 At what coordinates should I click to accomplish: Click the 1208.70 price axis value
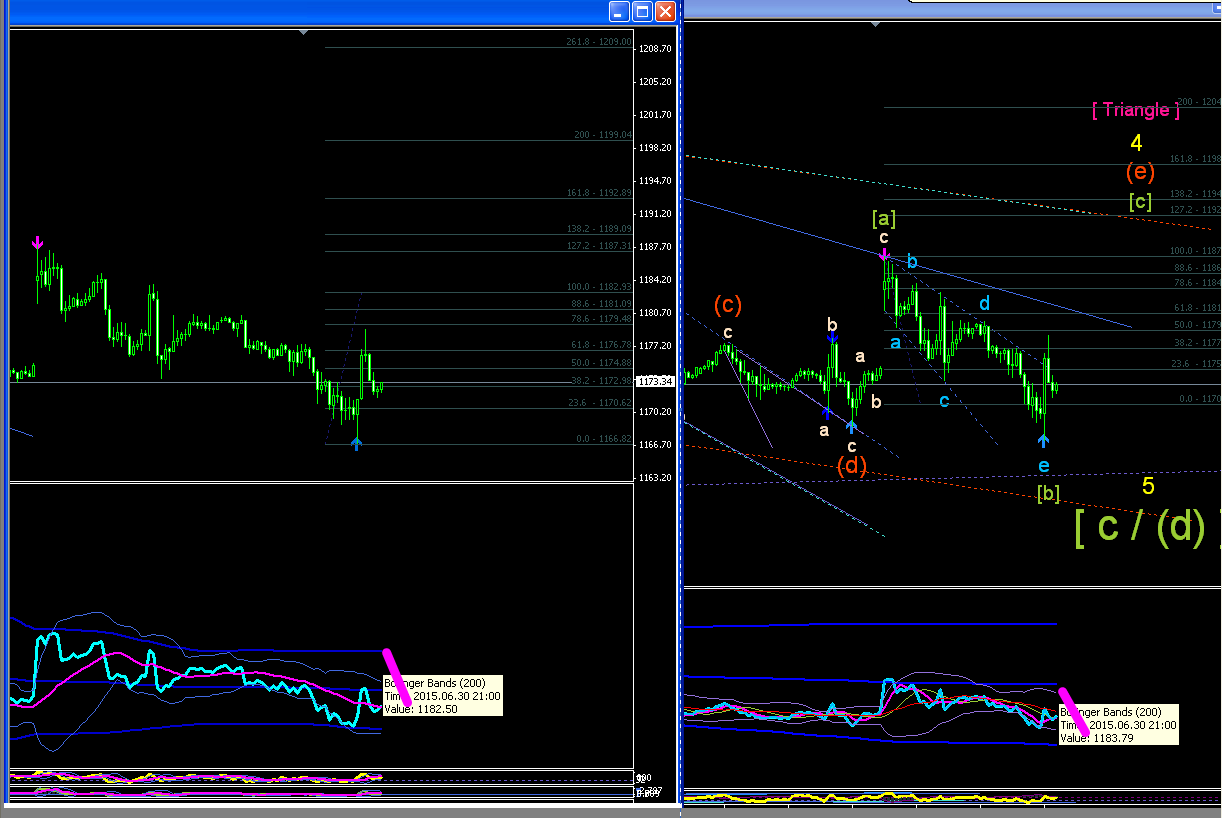coord(655,48)
